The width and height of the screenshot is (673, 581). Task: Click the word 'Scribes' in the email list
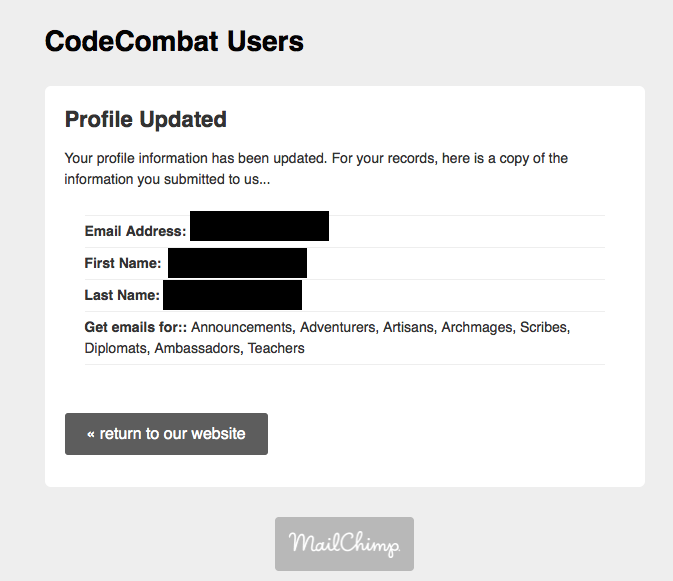544,327
